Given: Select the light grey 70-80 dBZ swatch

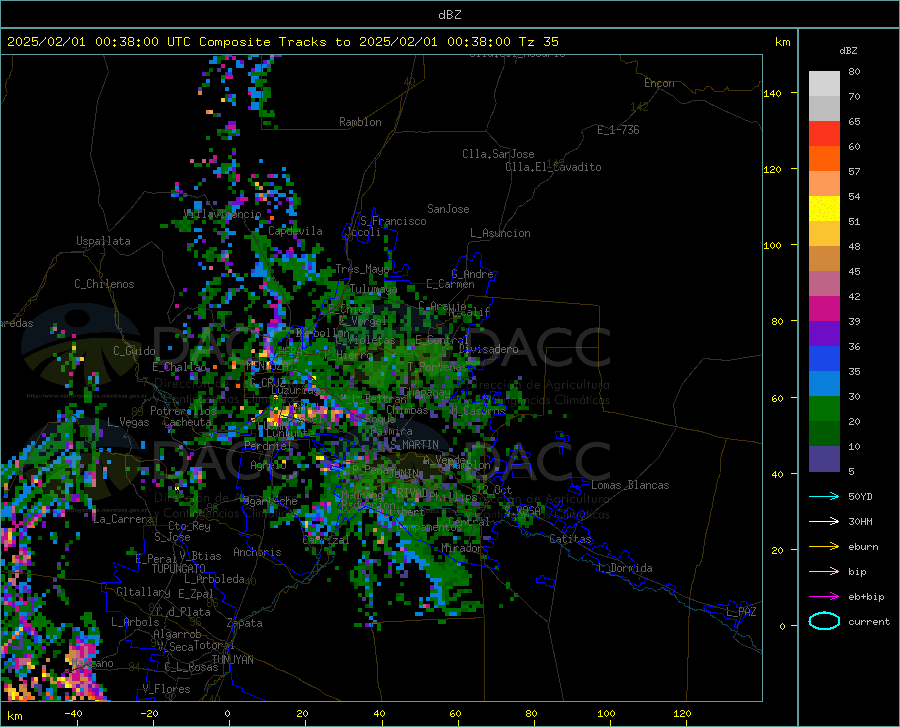Looking at the screenshot, I should 824,84.
